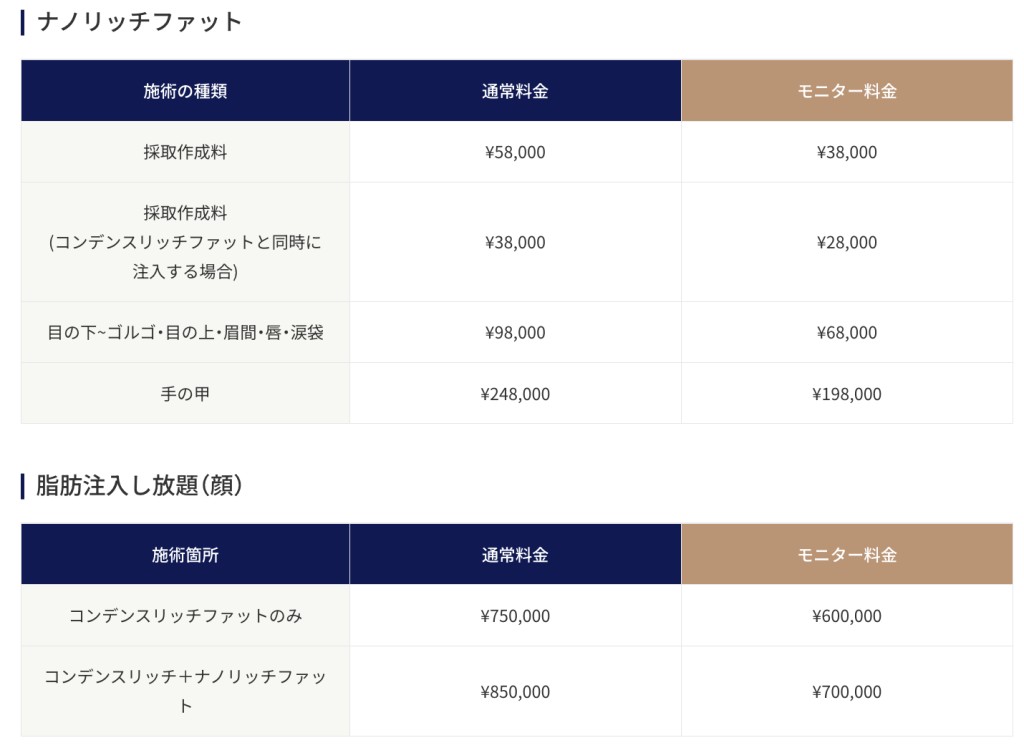Viewport: 1024px width, 753px height.
Task: Click the ¥198,000 monitor price cell
Action: 846,394
